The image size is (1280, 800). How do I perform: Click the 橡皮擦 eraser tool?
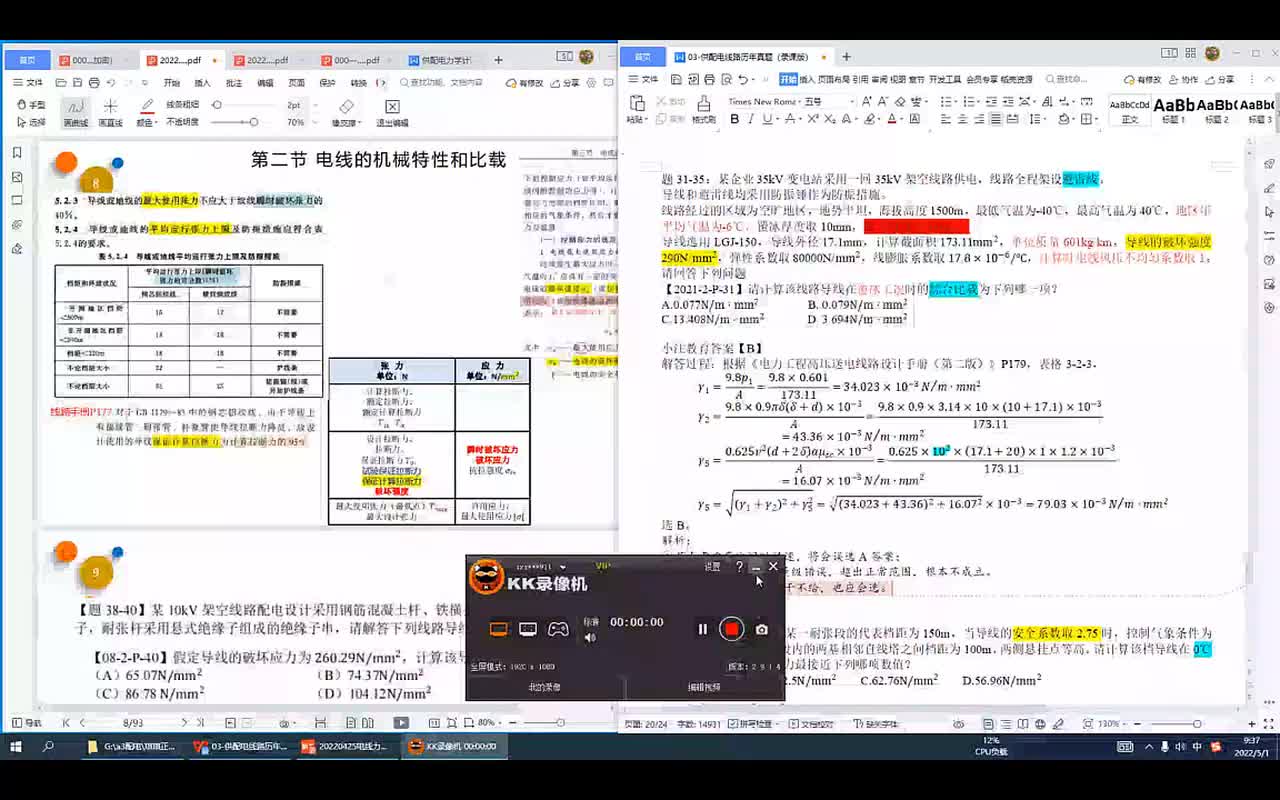(346, 111)
